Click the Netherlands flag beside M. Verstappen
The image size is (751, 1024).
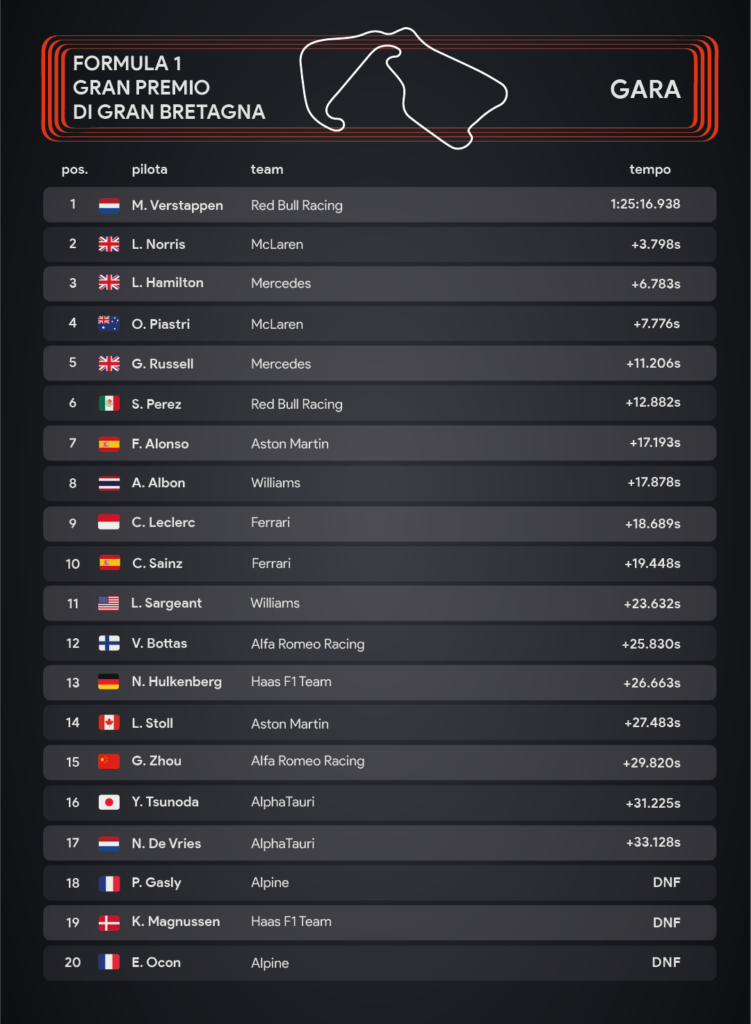click(x=109, y=206)
